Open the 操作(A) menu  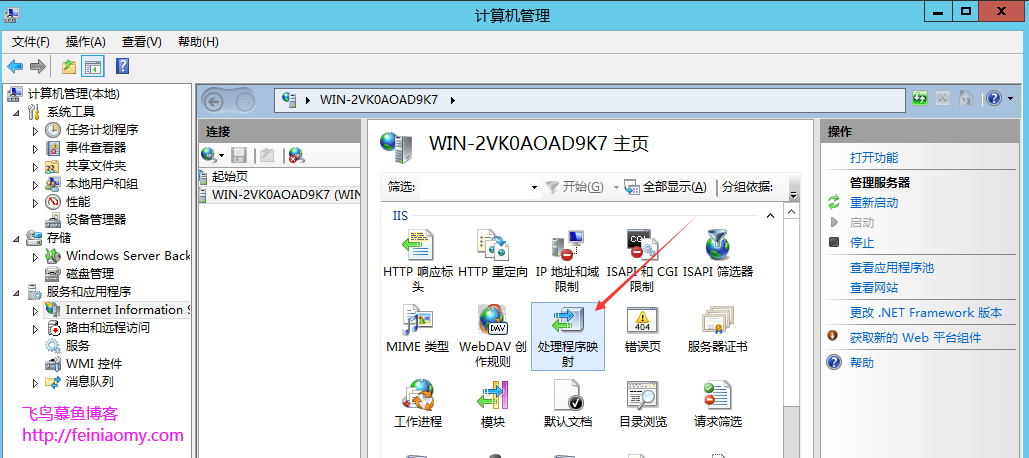coord(86,42)
